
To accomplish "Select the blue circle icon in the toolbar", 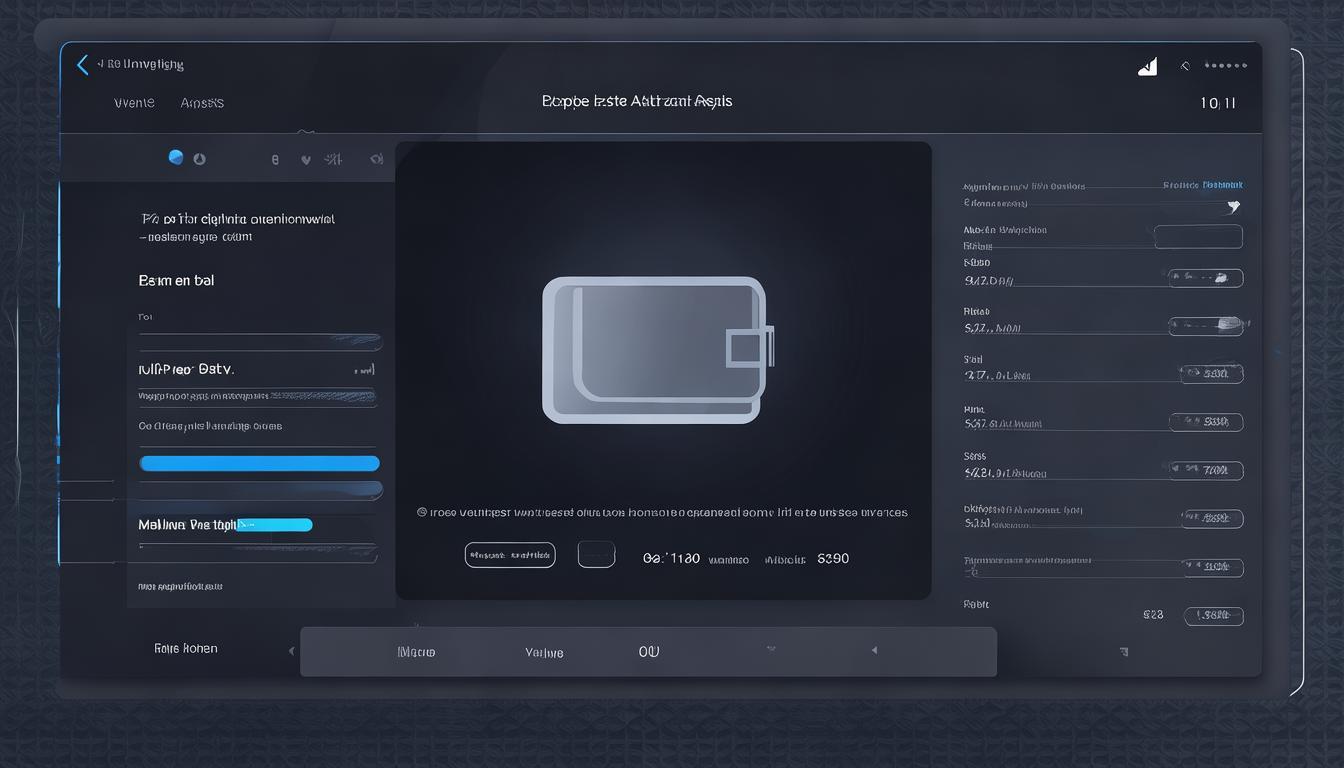I will [176, 157].
